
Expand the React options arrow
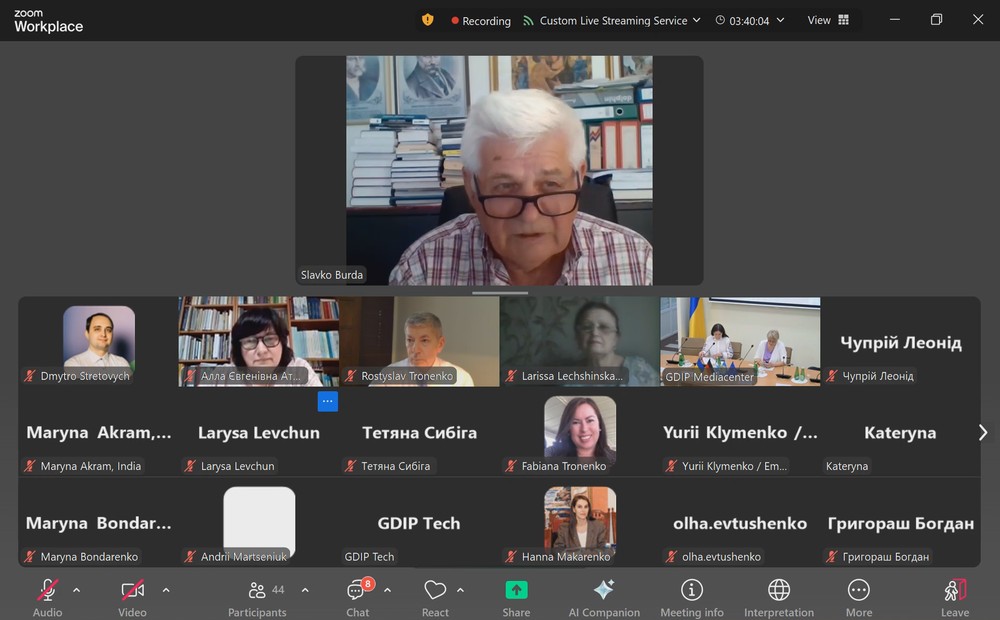(460, 590)
